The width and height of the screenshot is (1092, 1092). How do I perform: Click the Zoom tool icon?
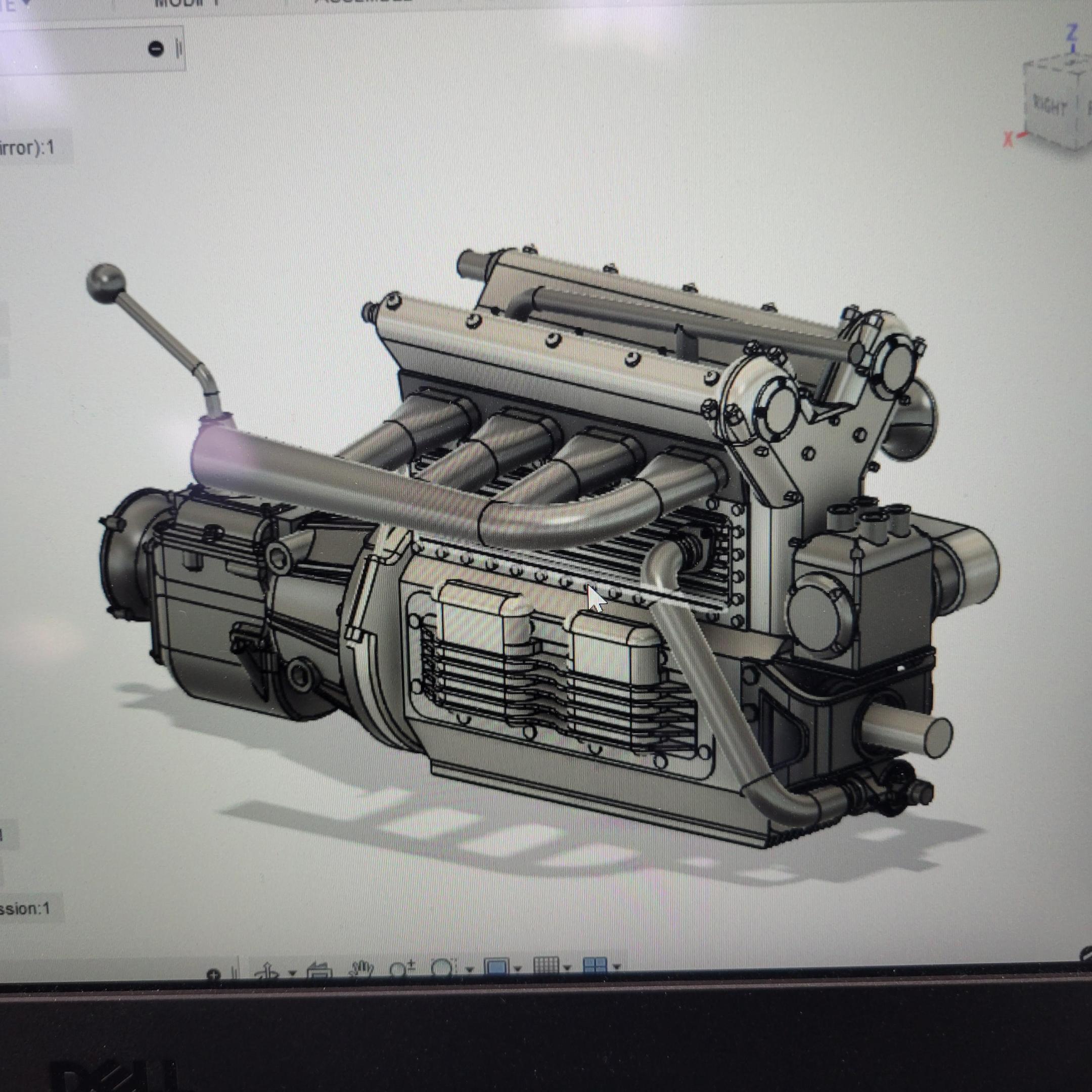coord(402,969)
